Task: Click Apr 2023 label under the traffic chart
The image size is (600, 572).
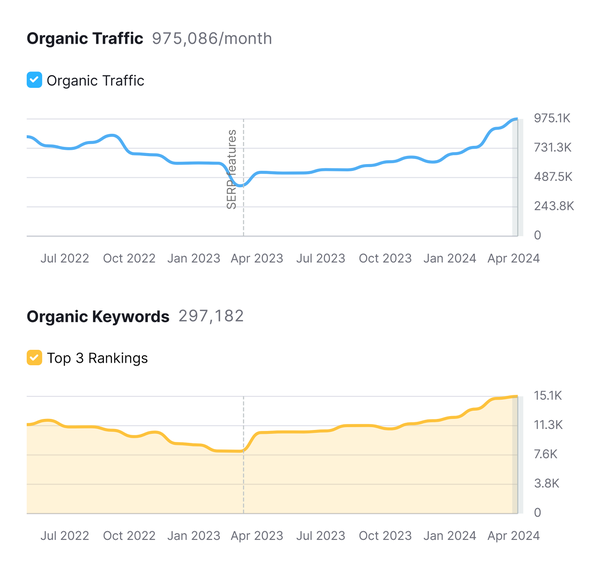Action: (x=257, y=258)
